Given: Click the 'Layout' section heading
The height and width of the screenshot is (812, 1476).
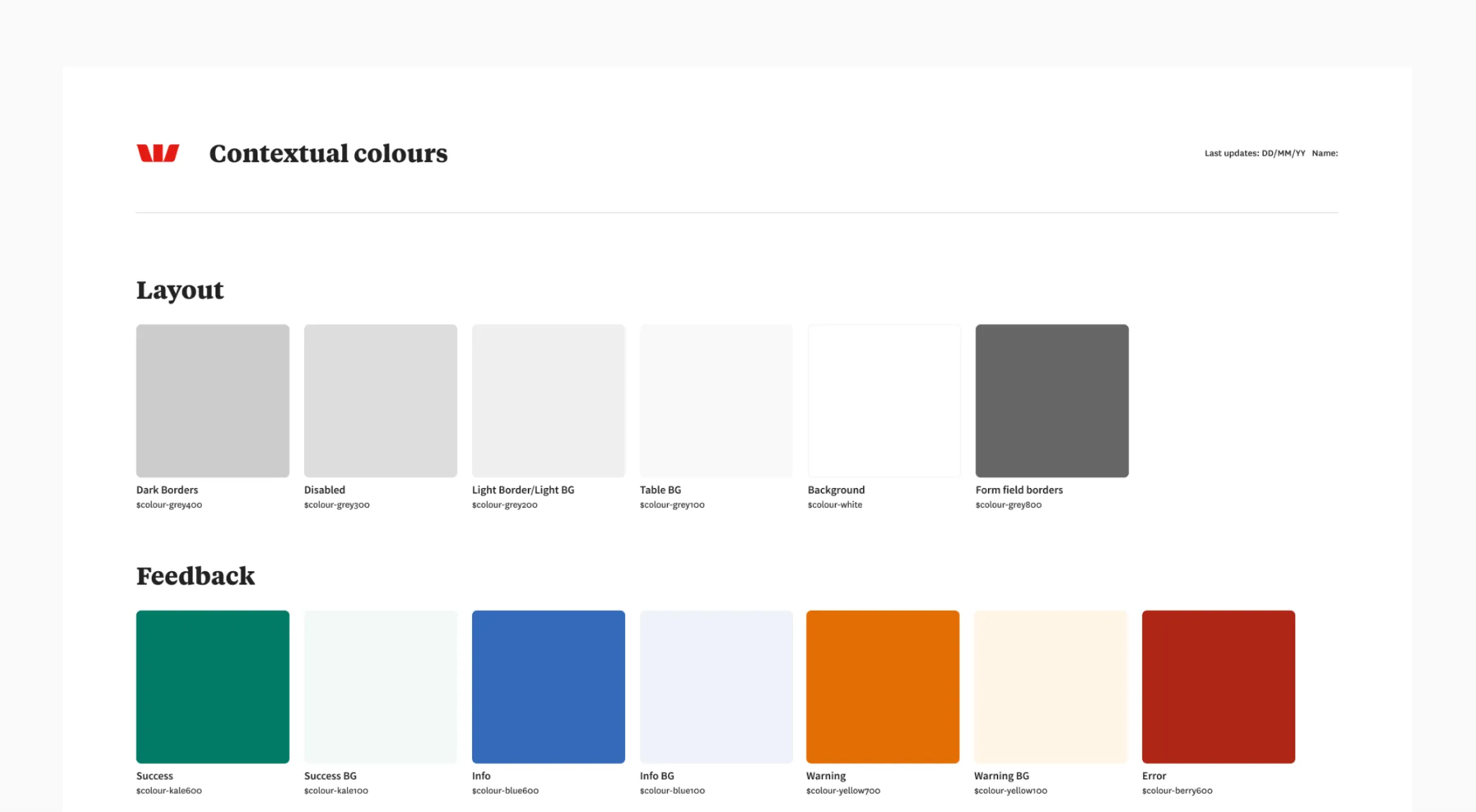Looking at the screenshot, I should [180, 291].
